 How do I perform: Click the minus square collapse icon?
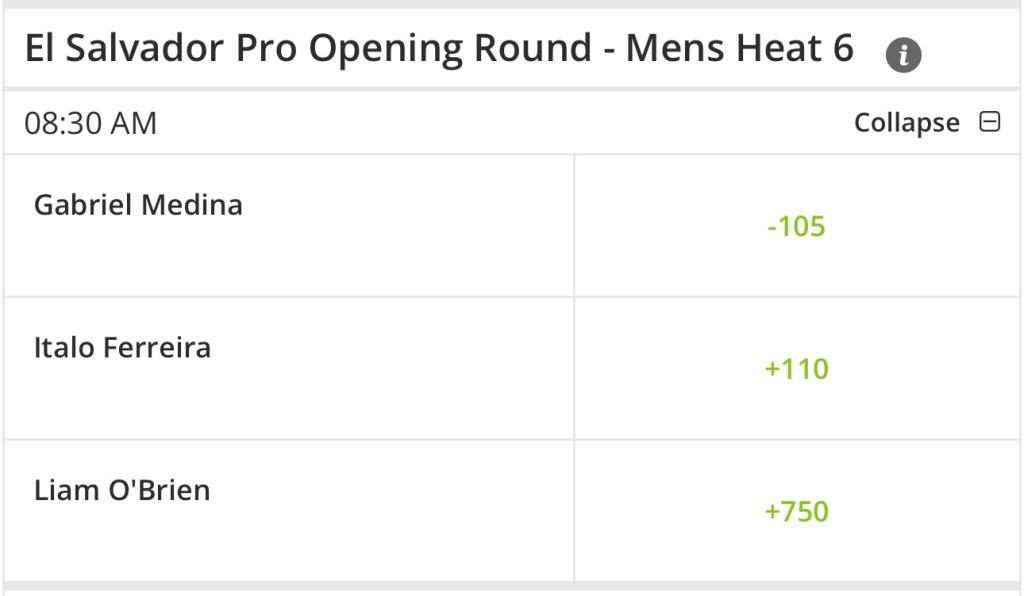(x=990, y=122)
